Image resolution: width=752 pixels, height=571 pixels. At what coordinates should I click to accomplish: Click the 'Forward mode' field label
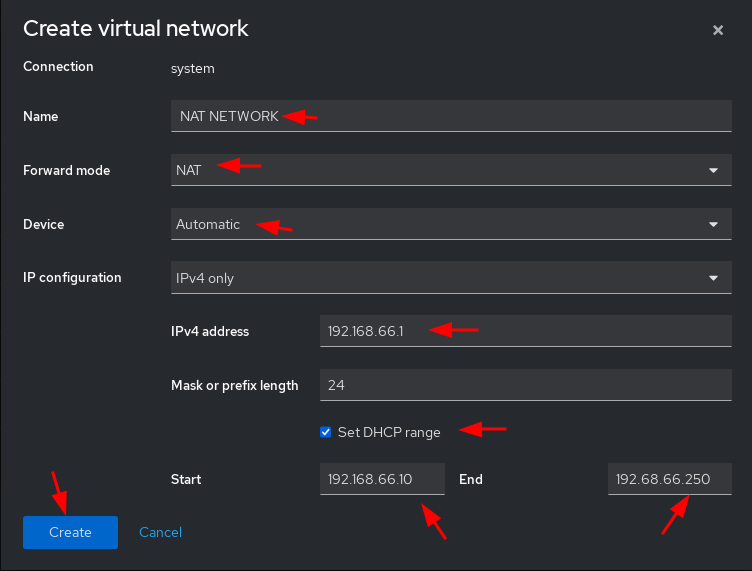tap(67, 170)
